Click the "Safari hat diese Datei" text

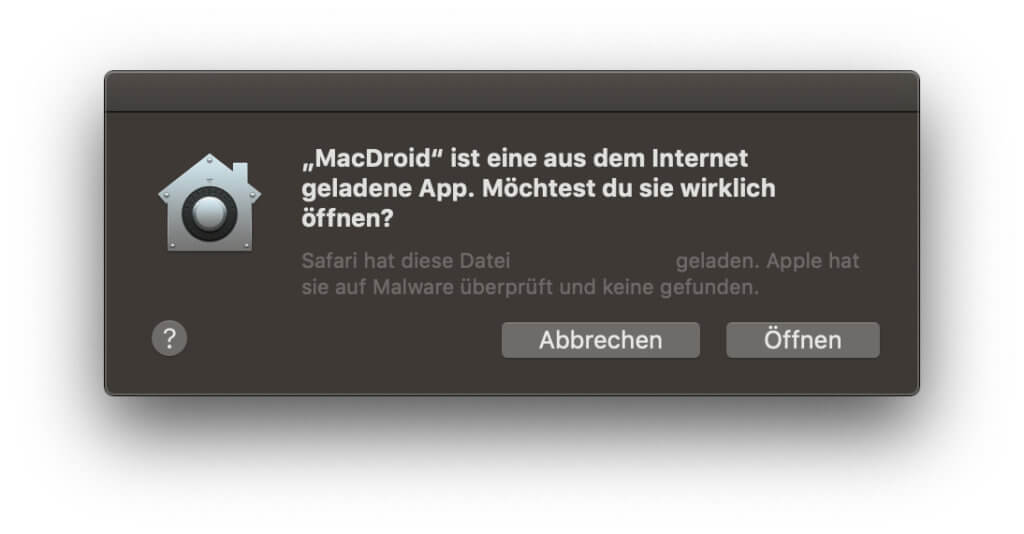[406, 261]
